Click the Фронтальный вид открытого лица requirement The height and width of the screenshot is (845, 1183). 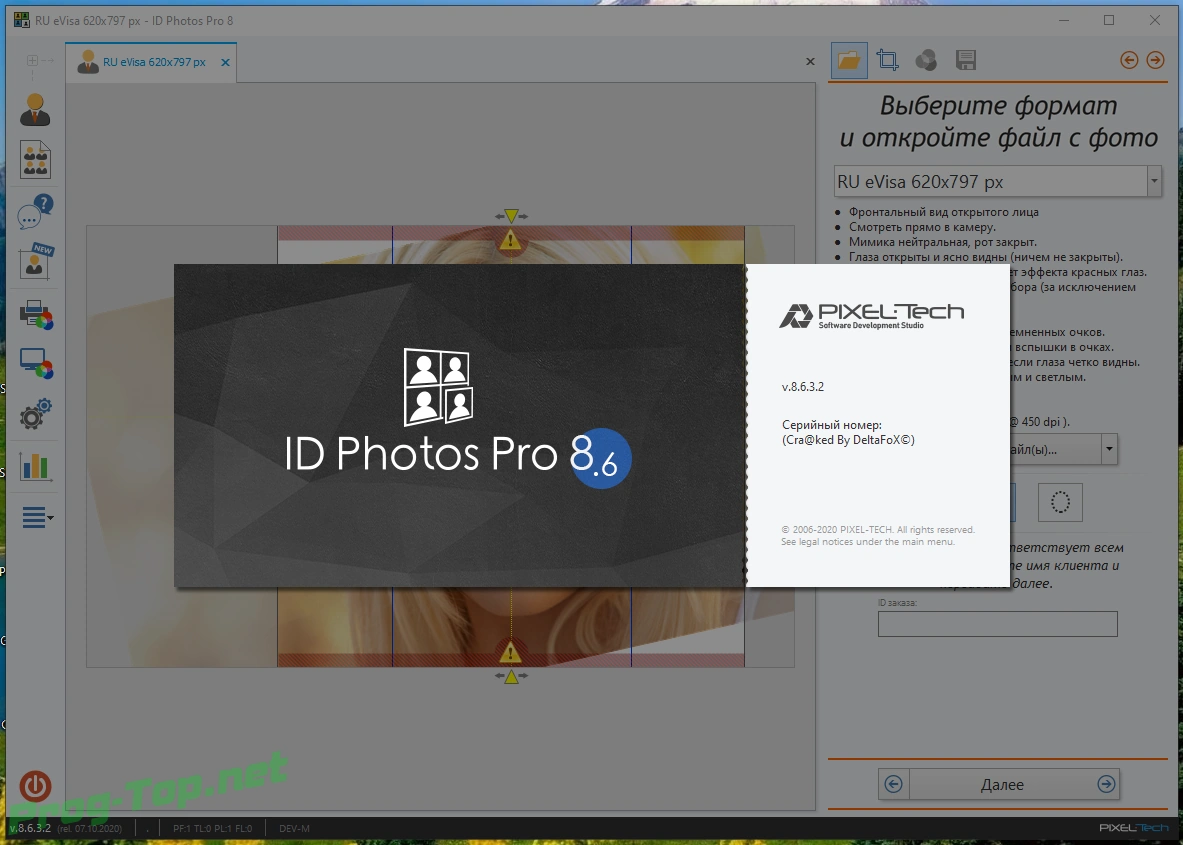pos(944,212)
